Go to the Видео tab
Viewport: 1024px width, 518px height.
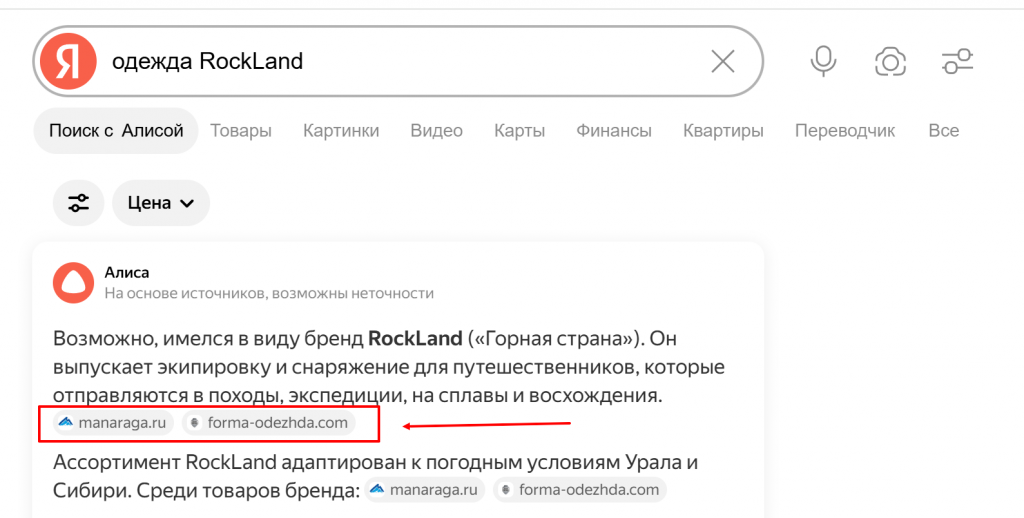[436, 131]
